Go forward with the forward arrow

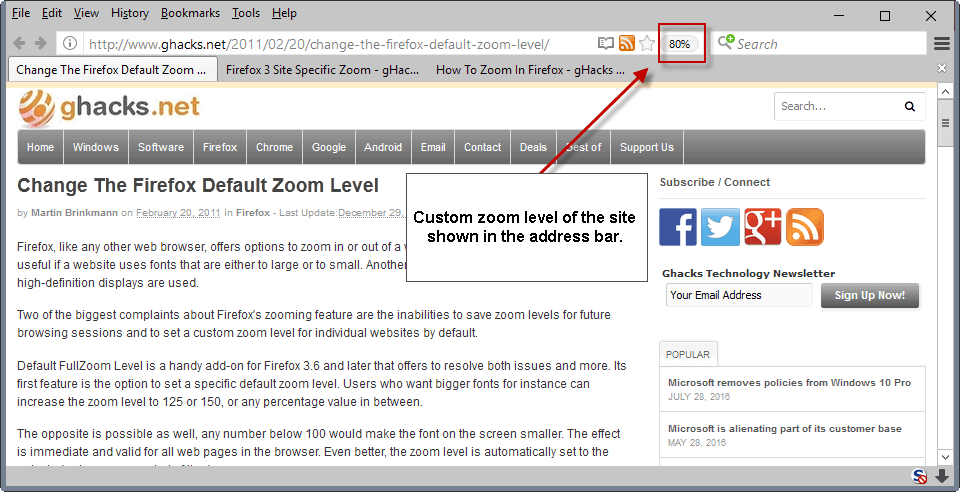[x=40, y=43]
